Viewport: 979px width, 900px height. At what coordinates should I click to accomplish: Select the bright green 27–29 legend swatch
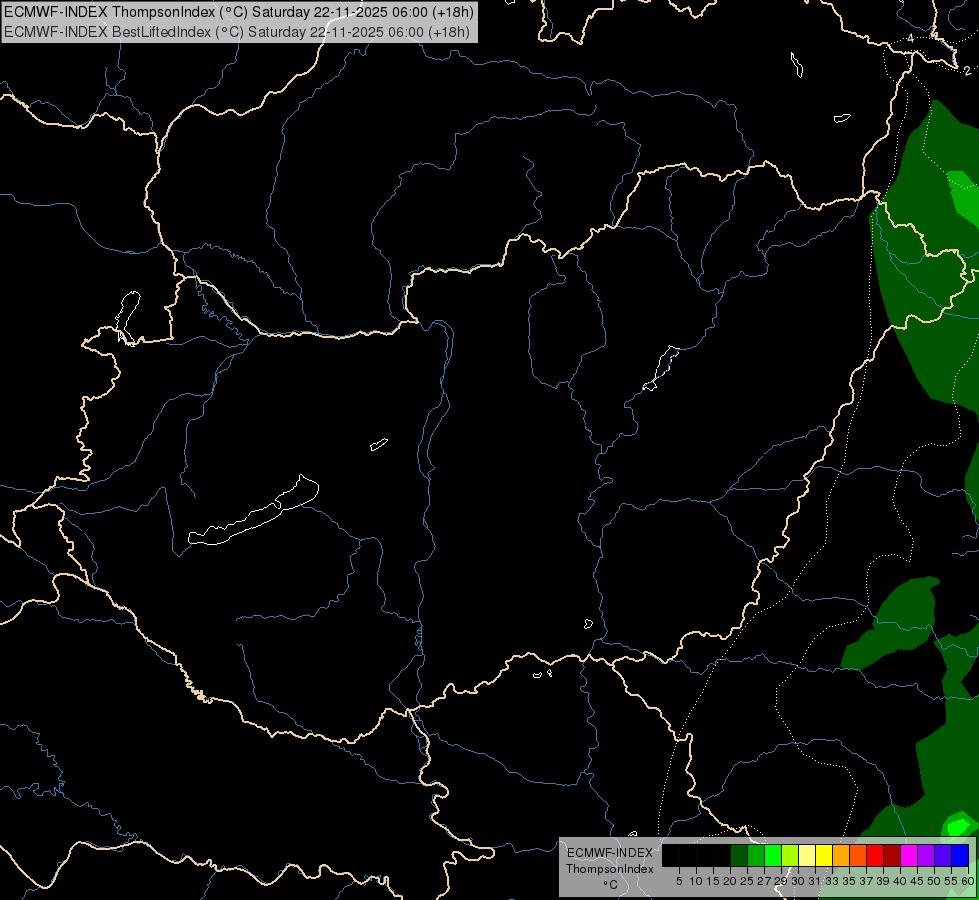pyautogui.click(x=773, y=855)
